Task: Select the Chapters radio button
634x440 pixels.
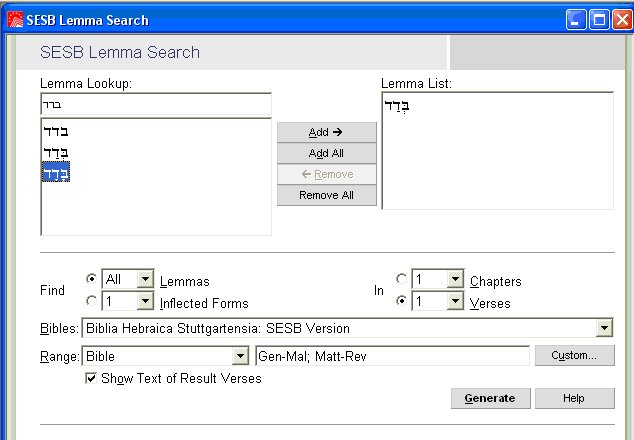Action: [x=402, y=279]
